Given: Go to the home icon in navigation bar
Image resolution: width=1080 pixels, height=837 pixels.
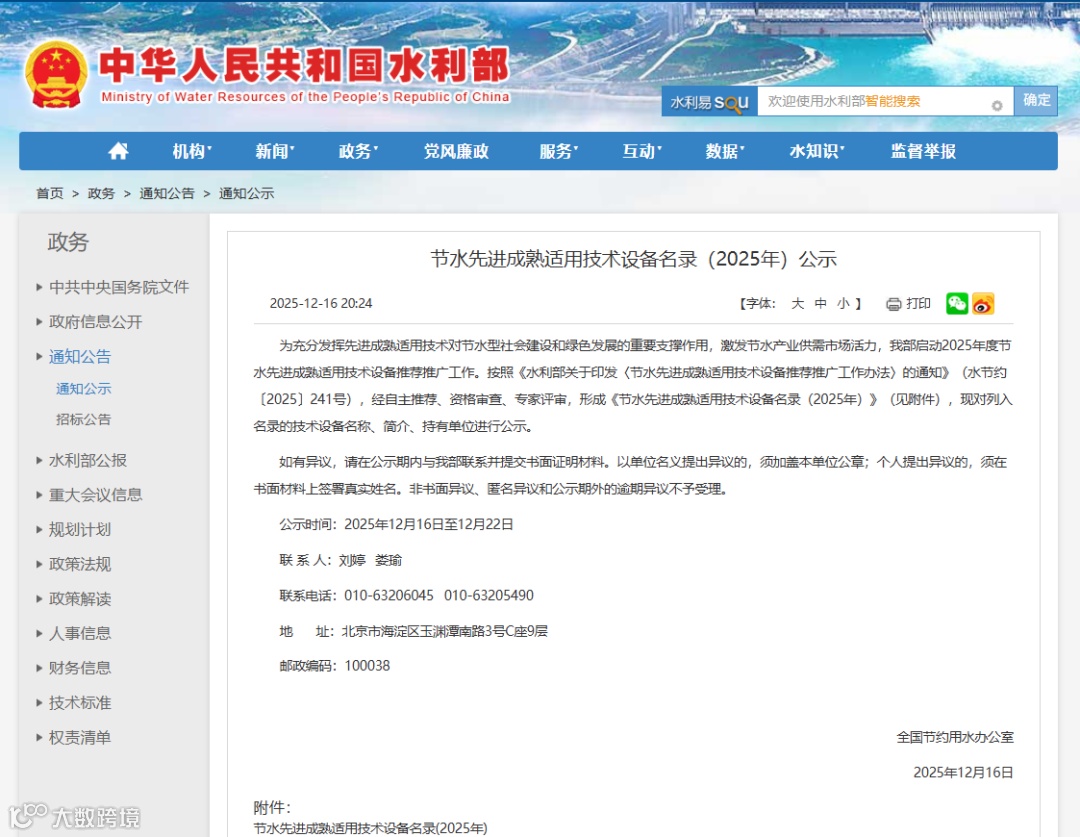Looking at the screenshot, I should click(118, 151).
